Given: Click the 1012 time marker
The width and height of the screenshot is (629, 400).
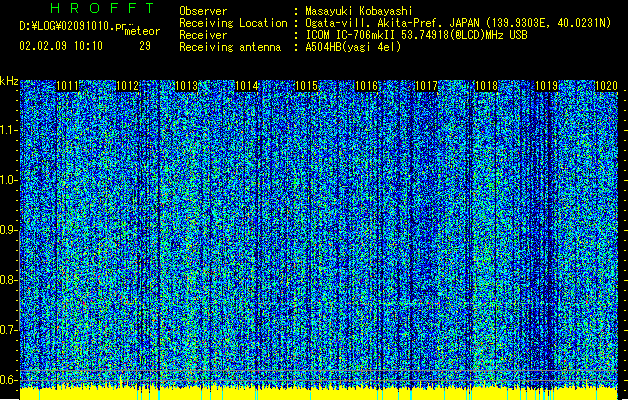Looking at the screenshot, I should pos(128,86).
